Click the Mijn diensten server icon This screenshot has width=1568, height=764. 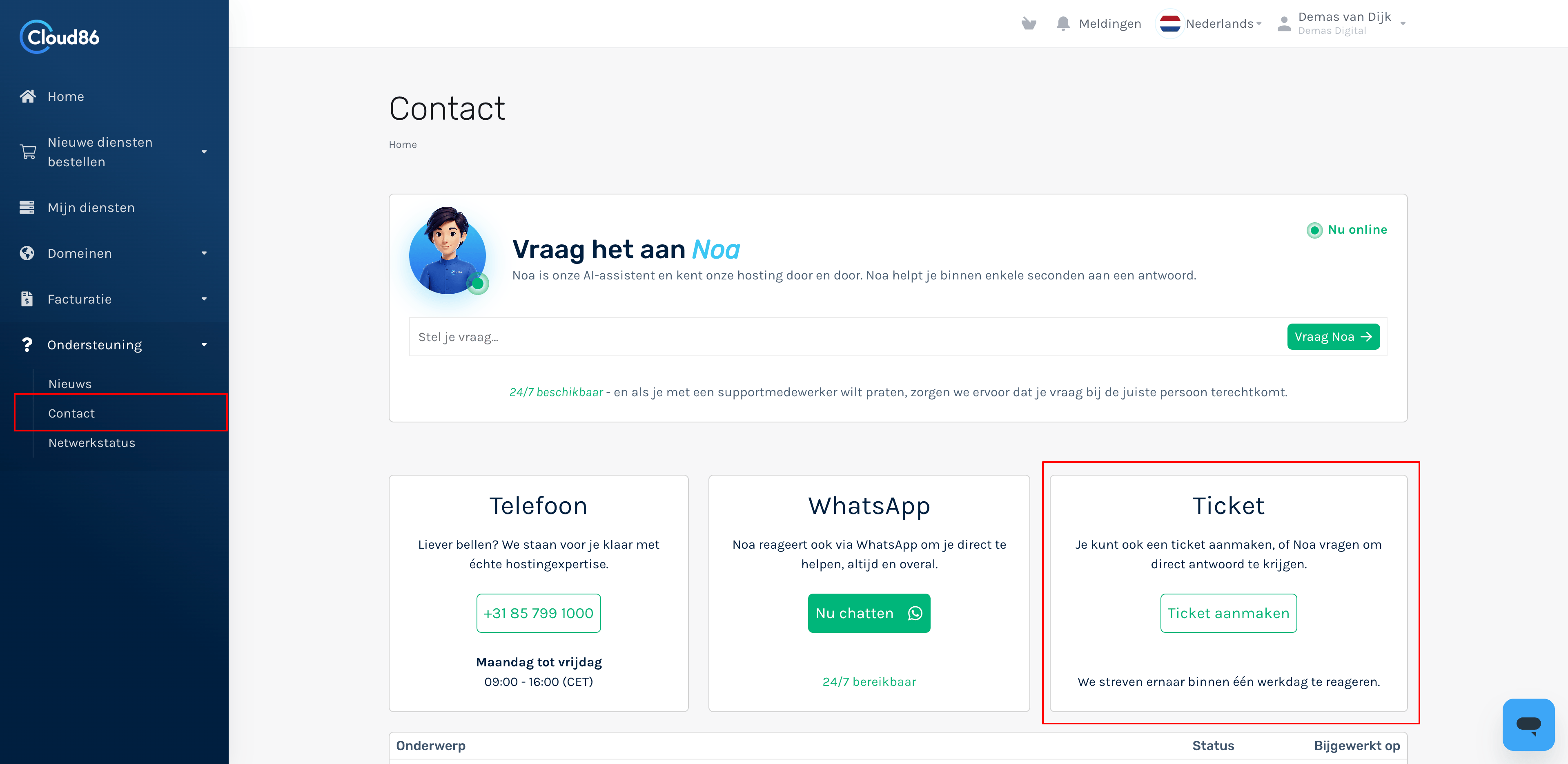pos(27,208)
